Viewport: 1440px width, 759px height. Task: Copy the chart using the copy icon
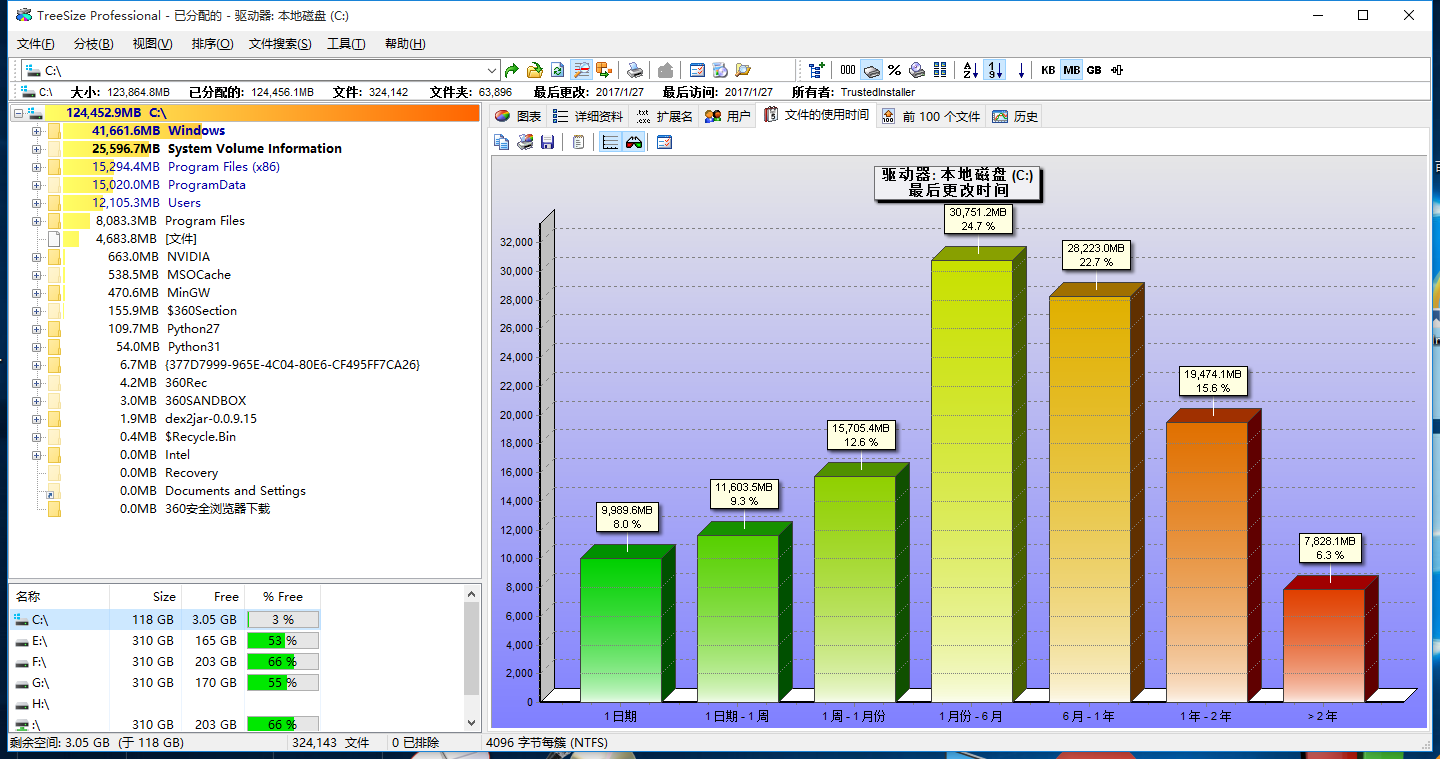click(x=502, y=143)
